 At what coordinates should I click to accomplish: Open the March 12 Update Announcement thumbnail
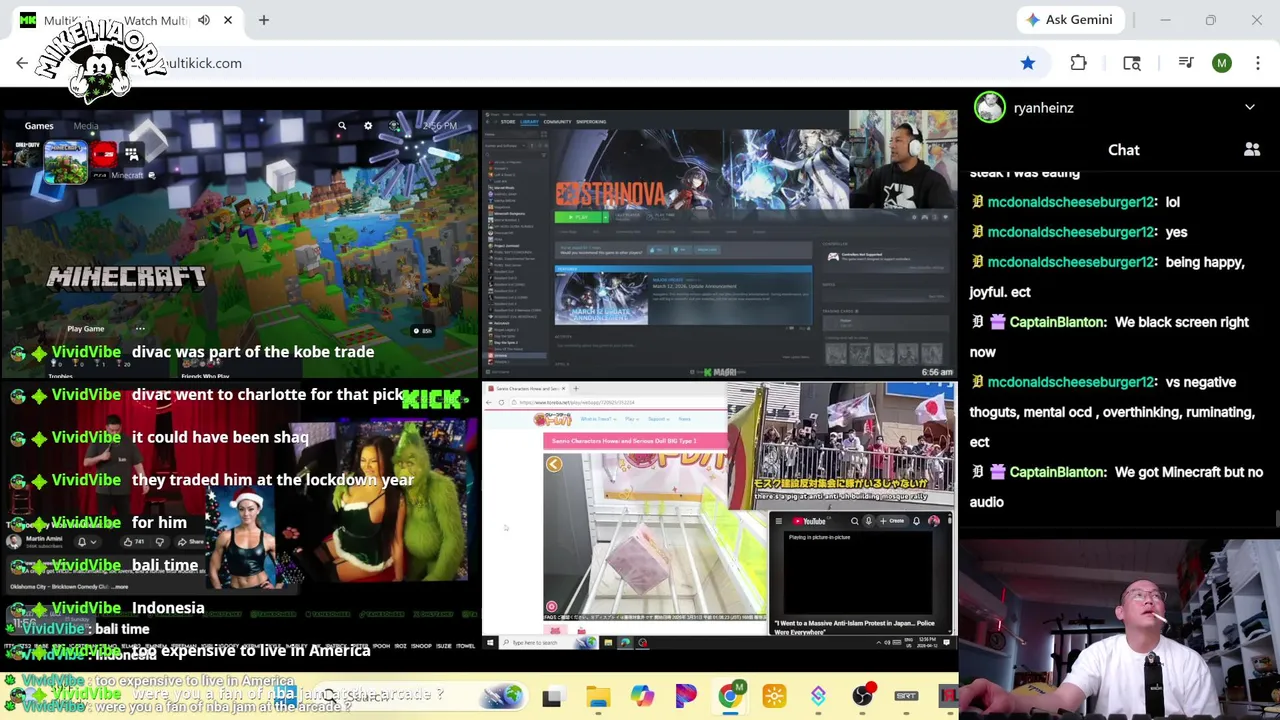coord(601,299)
